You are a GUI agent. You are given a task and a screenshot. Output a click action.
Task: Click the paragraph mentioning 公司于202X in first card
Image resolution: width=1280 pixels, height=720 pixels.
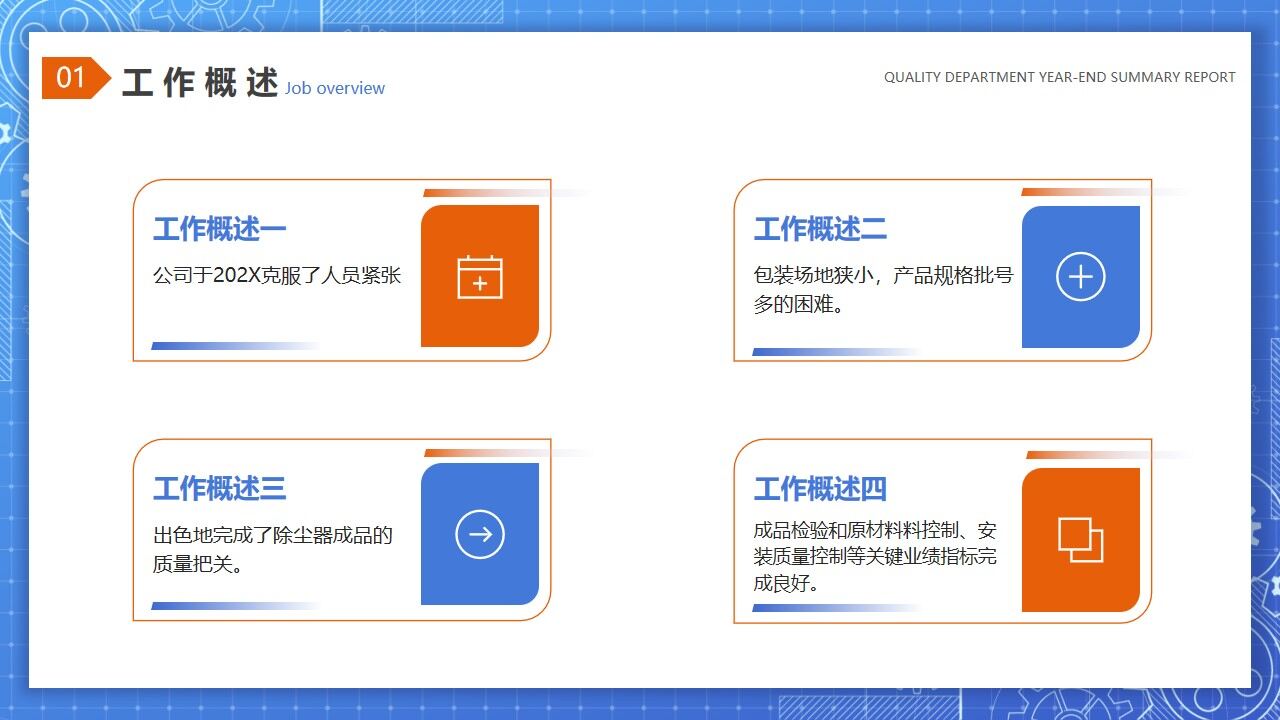pos(277,276)
